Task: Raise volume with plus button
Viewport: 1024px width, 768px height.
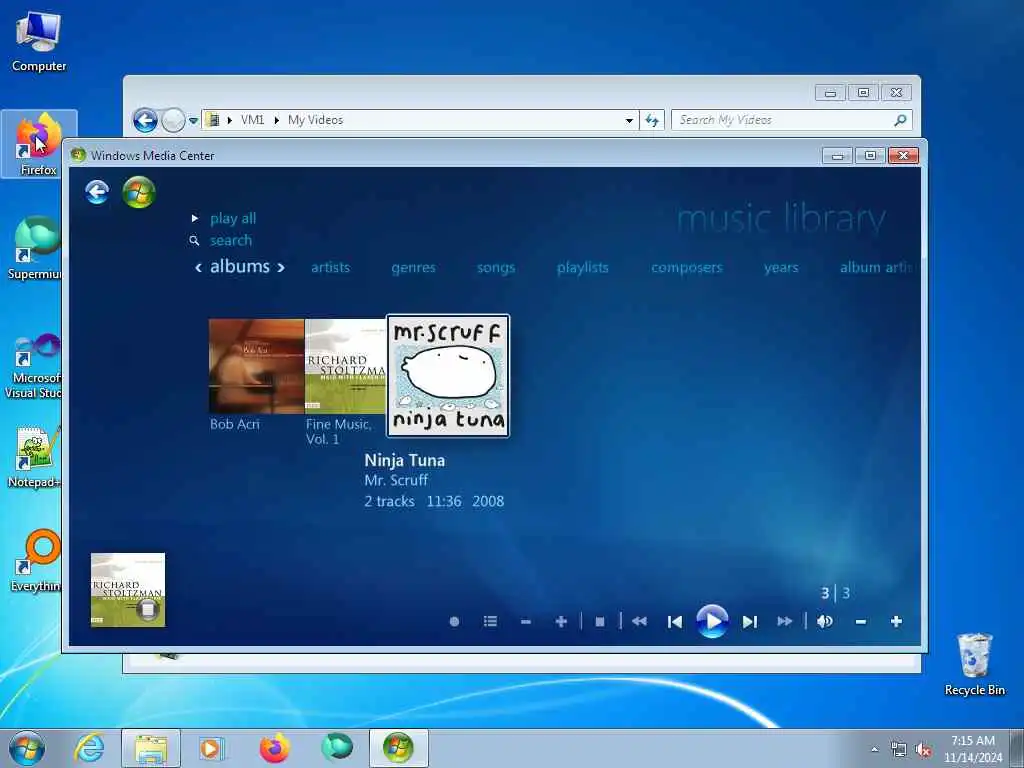Action: pyautogui.click(x=896, y=621)
